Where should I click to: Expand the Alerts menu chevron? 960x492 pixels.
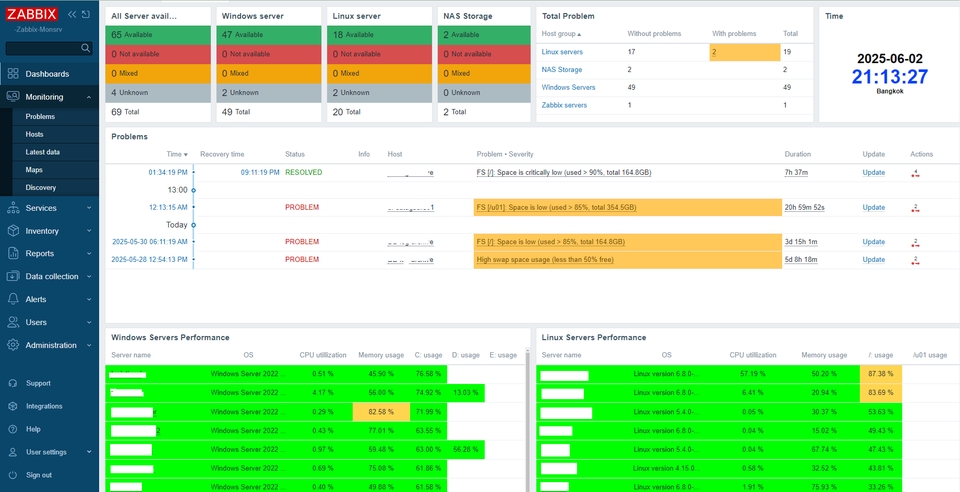pos(89,299)
